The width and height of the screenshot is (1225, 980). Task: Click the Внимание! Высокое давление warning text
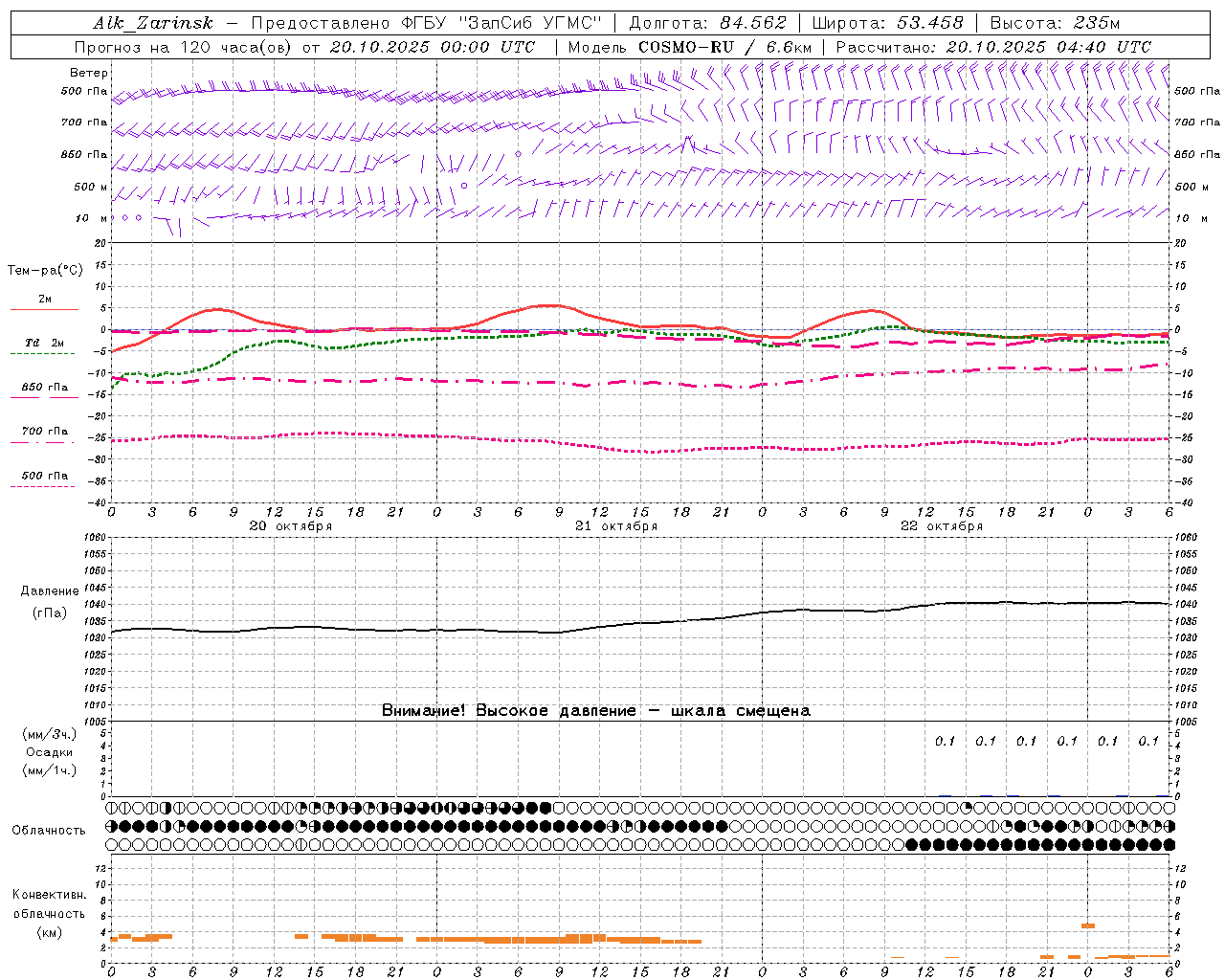[596, 711]
